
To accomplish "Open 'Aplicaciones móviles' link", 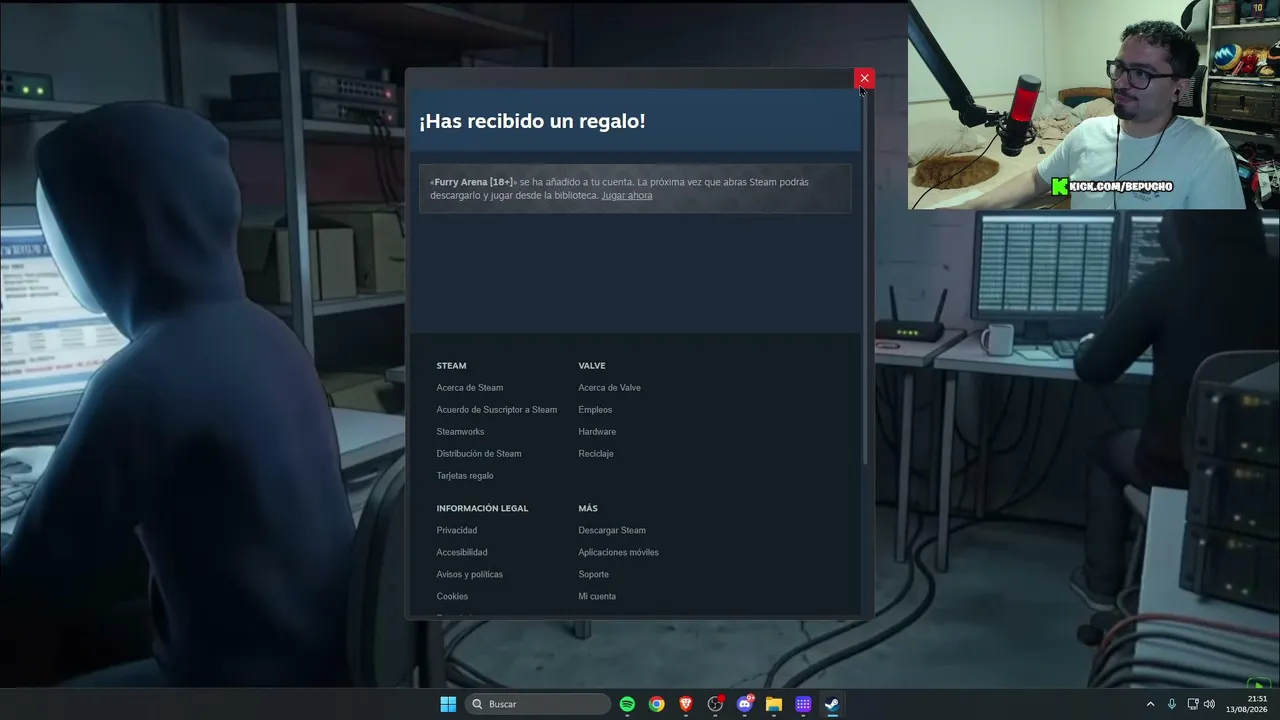I will [x=619, y=553].
